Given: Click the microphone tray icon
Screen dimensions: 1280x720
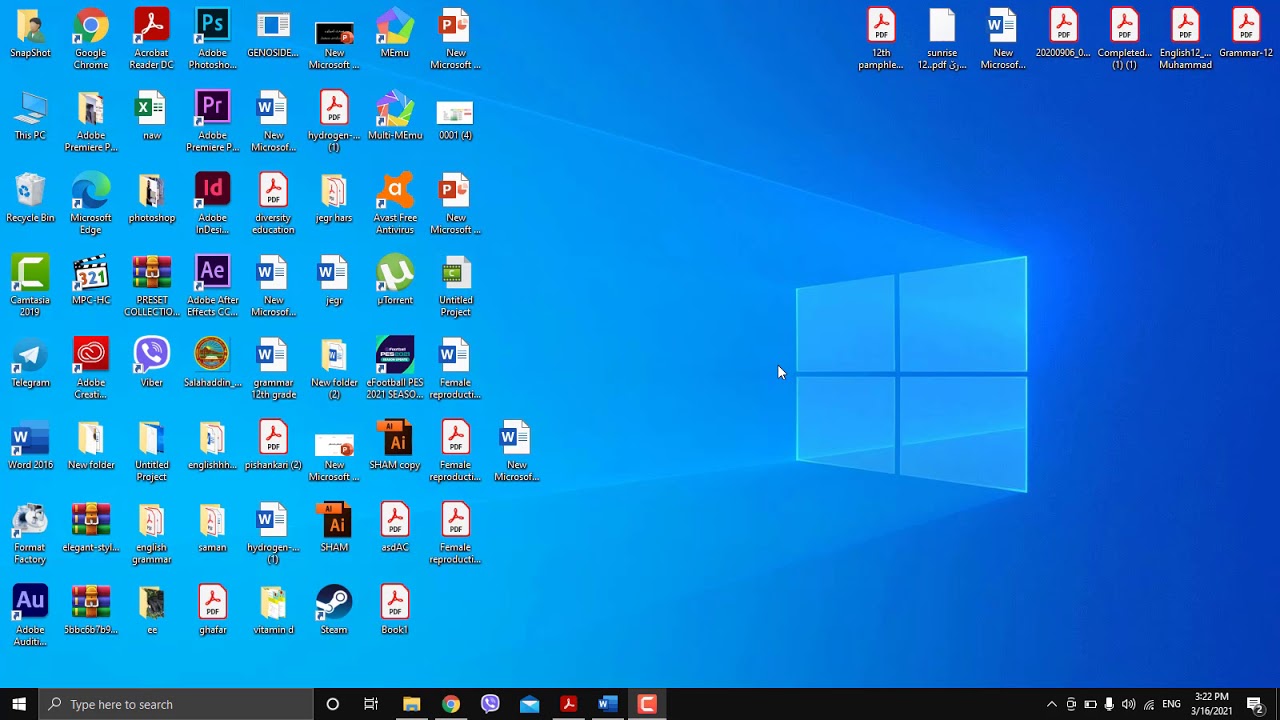Looking at the screenshot, I should click(1109, 704).
